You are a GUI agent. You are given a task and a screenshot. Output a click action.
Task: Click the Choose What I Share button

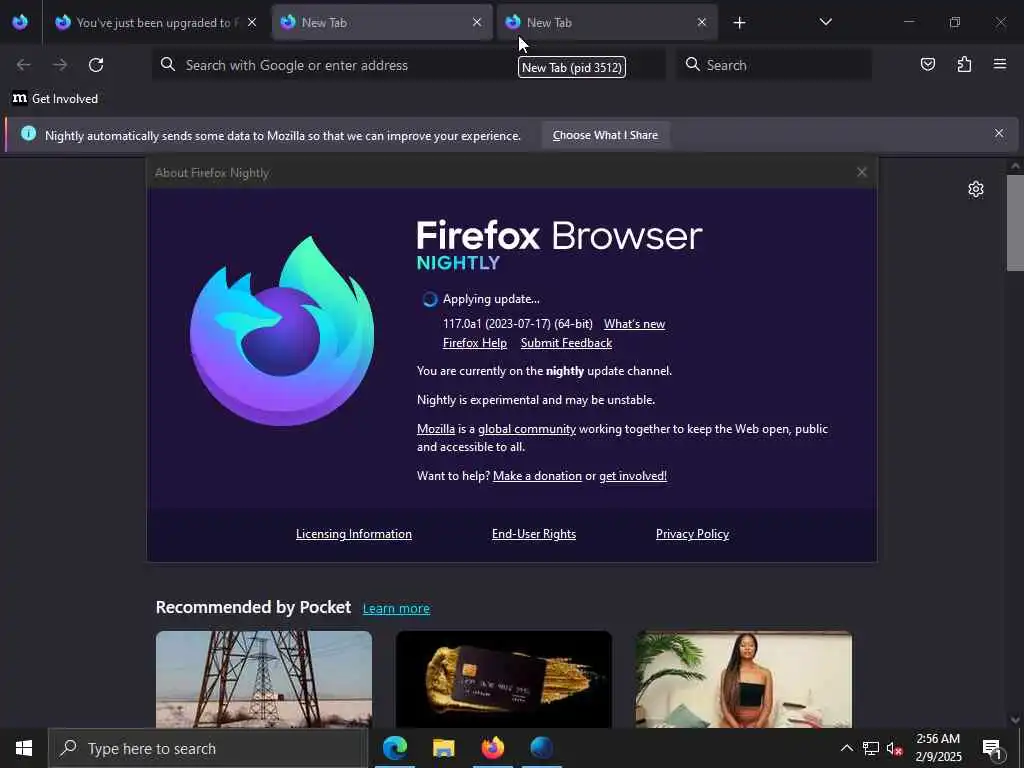(x=605, y=135)
